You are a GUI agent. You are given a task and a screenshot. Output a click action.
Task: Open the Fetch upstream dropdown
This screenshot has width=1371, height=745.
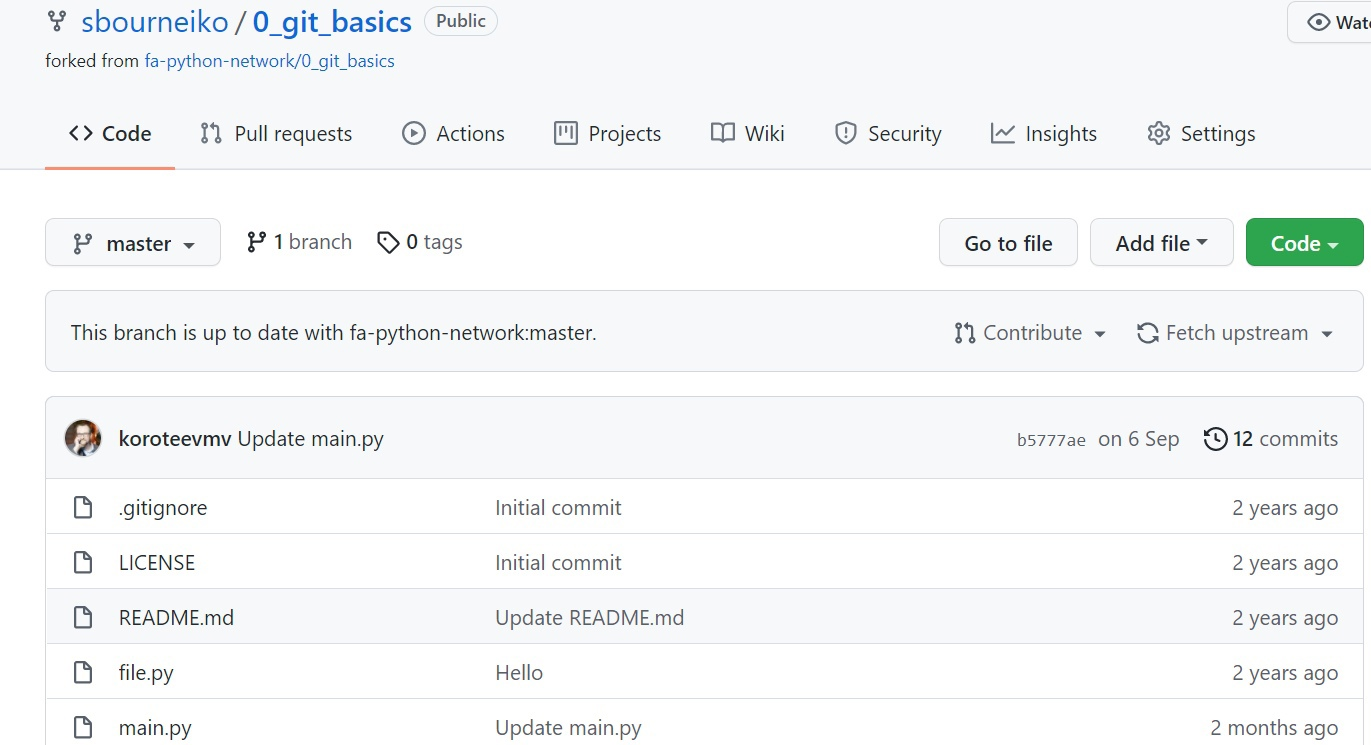click(1236, 333)
